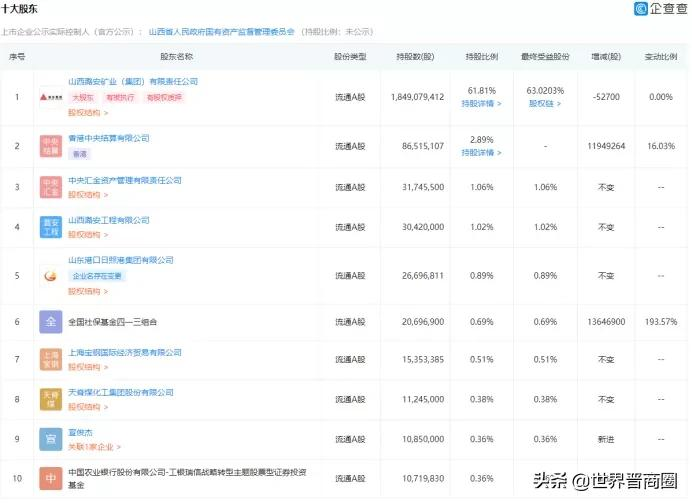
Task: Click logo icon of 中央汇金资产管理有限责任公司
Action: coord(51,187)
